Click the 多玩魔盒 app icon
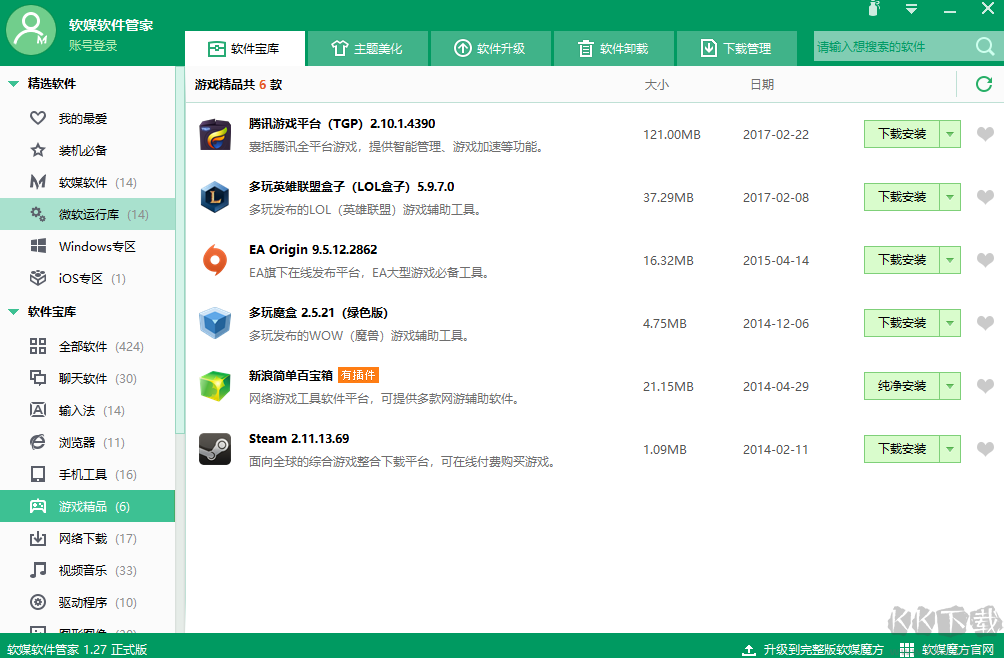 215,323
